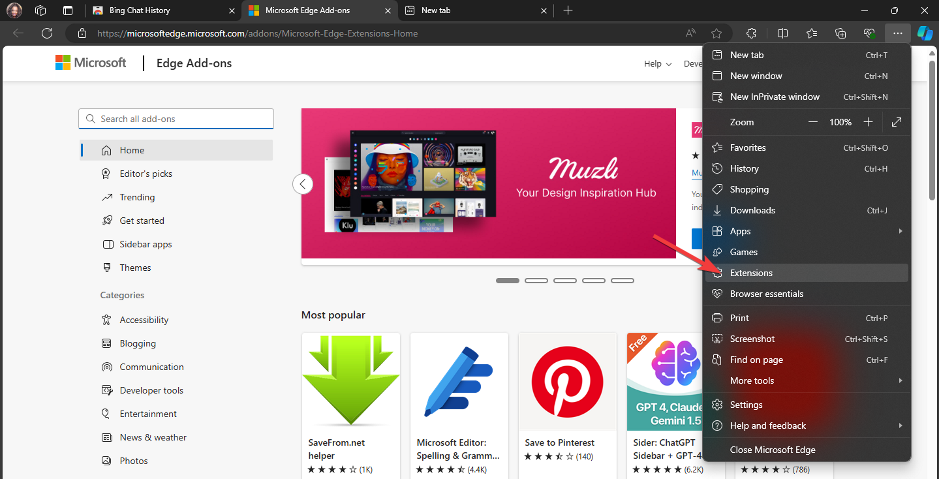Image resolution: width=939 pixels, height=479 pixels.
Task: Close the Microsoft Edge Add-ons tab
Action: click(x=388, y=10)
